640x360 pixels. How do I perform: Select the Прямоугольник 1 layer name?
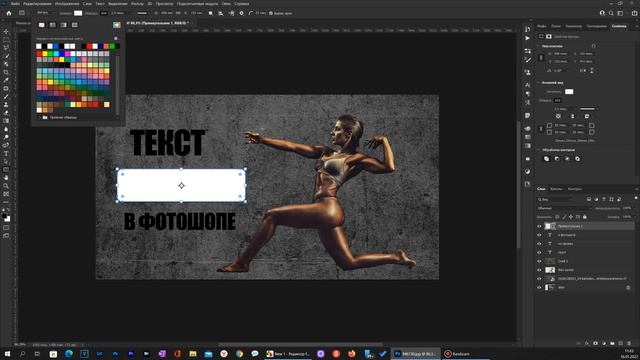570,226
